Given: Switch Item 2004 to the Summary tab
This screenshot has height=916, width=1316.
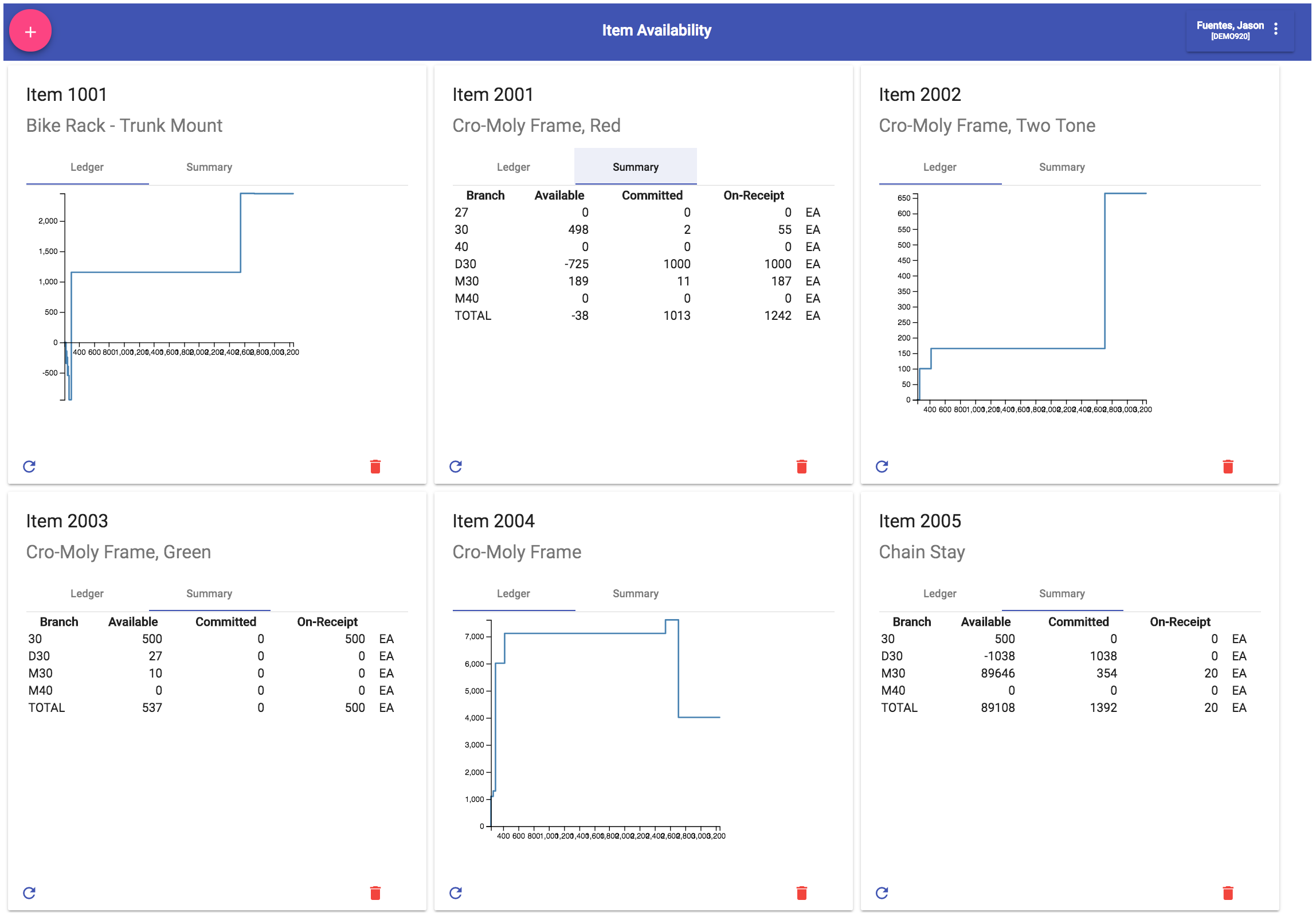Looking at the screenshot, I should [x=636, y=593].
